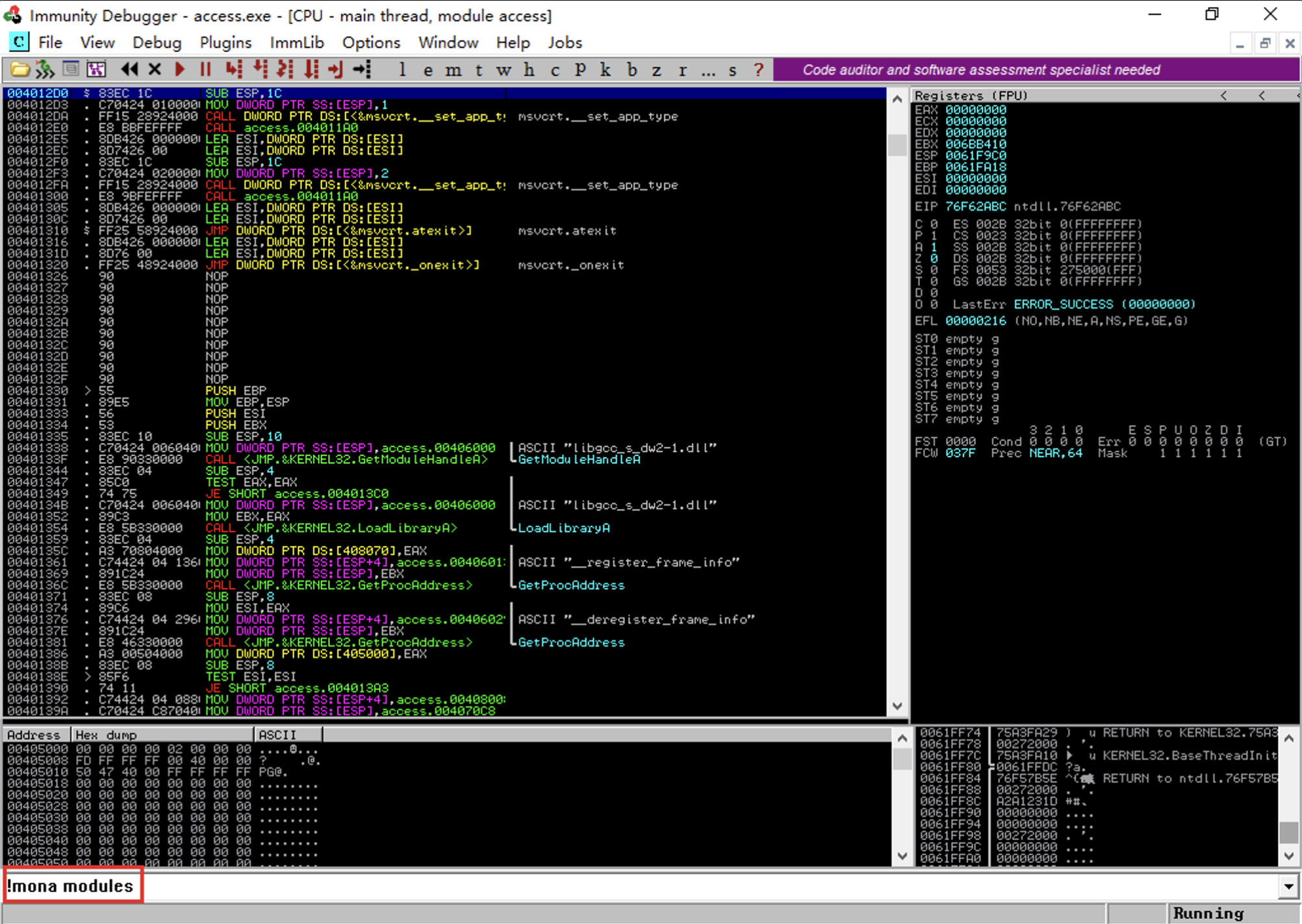Toggle the Z flag value in registers
This screenshot has height=924, width=1302.
[x=934, y=259]
